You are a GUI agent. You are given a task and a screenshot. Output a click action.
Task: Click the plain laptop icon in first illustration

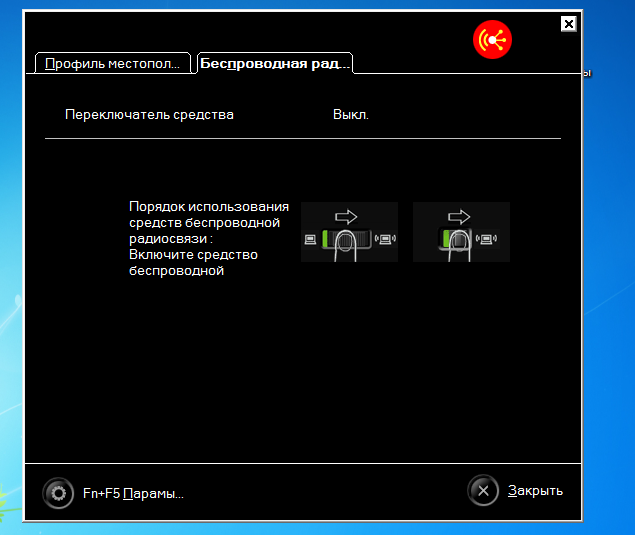click(311, 239)
